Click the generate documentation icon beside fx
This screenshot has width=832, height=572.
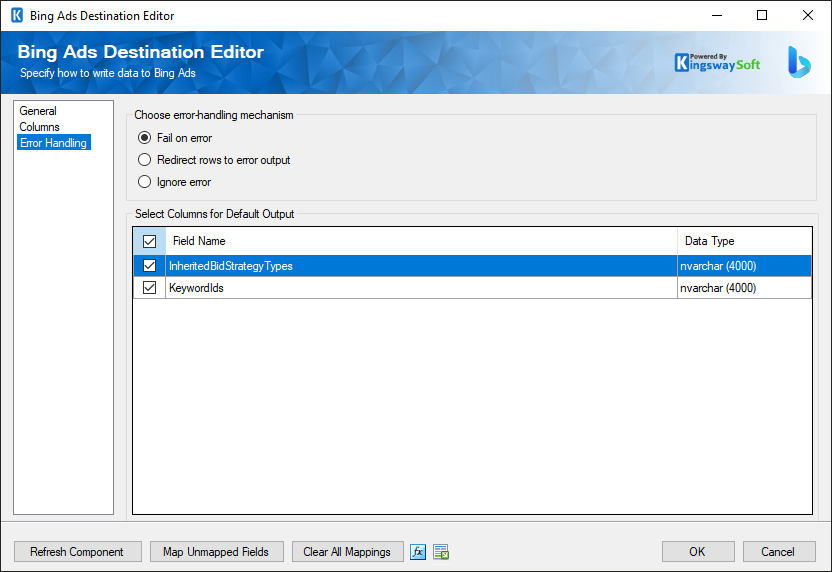tap(441, 552)
